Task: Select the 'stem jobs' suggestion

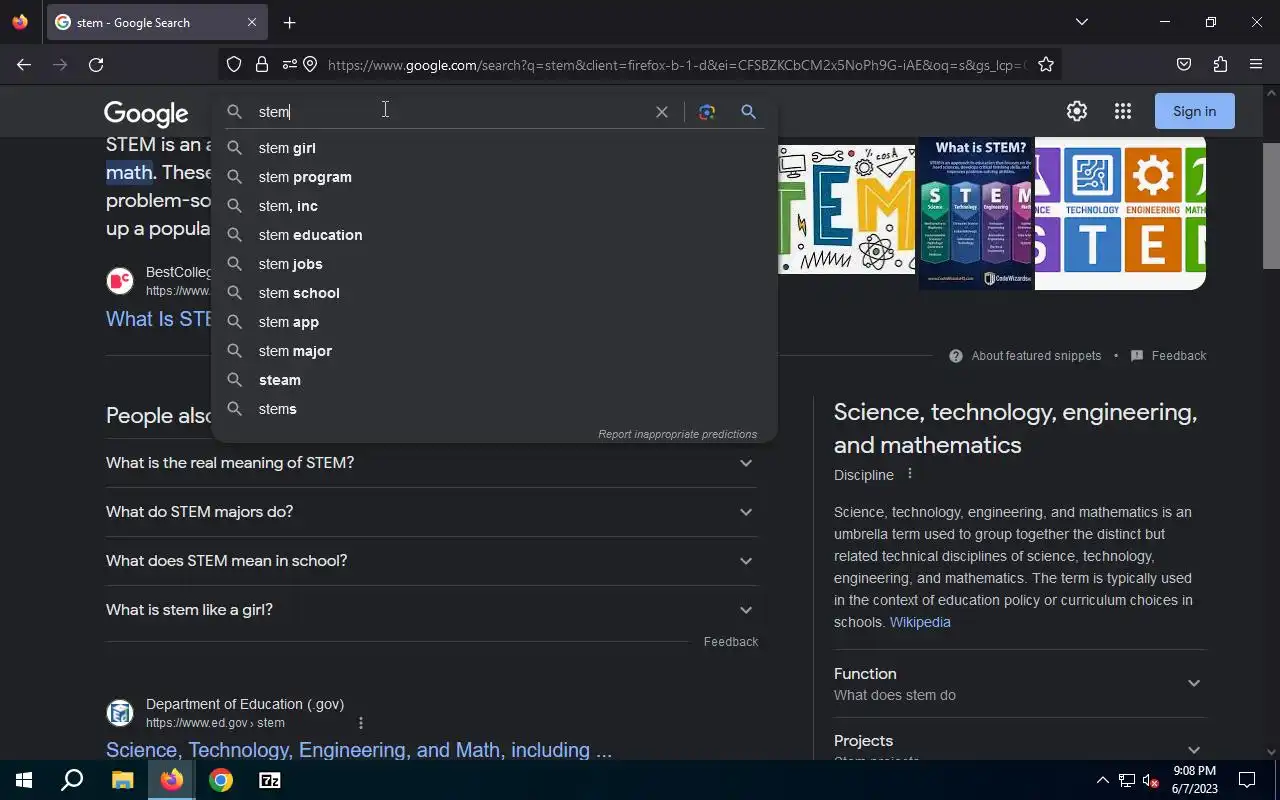Action: pos(494,264)
